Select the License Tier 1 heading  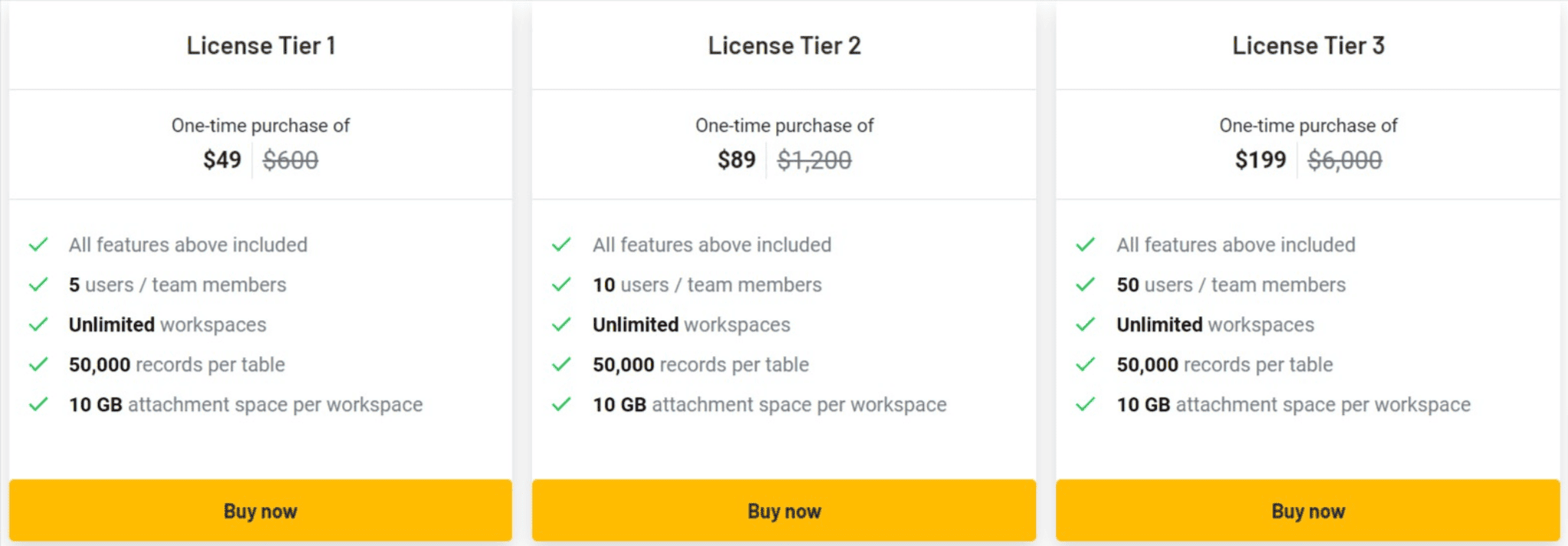(261, 46)
